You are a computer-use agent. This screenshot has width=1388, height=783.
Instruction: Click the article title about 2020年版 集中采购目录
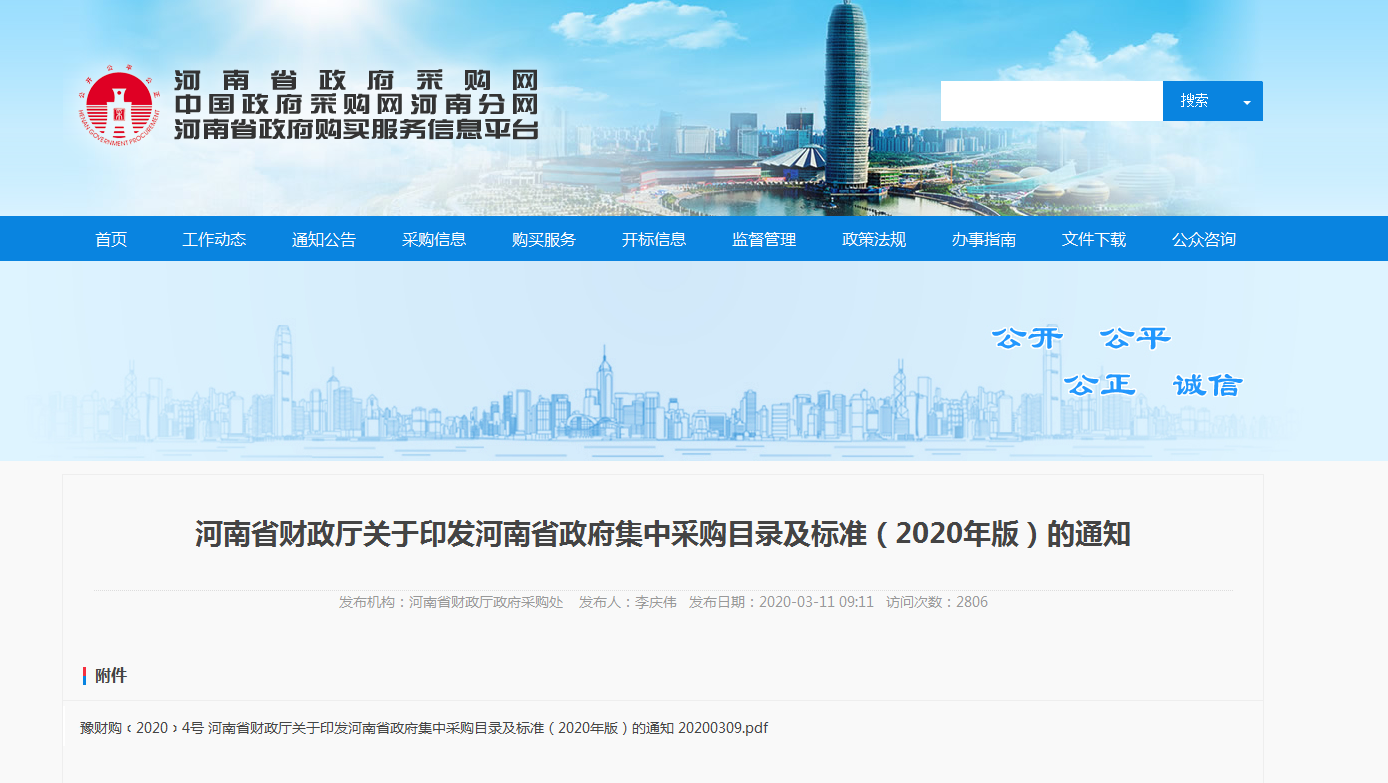(662, 534)
